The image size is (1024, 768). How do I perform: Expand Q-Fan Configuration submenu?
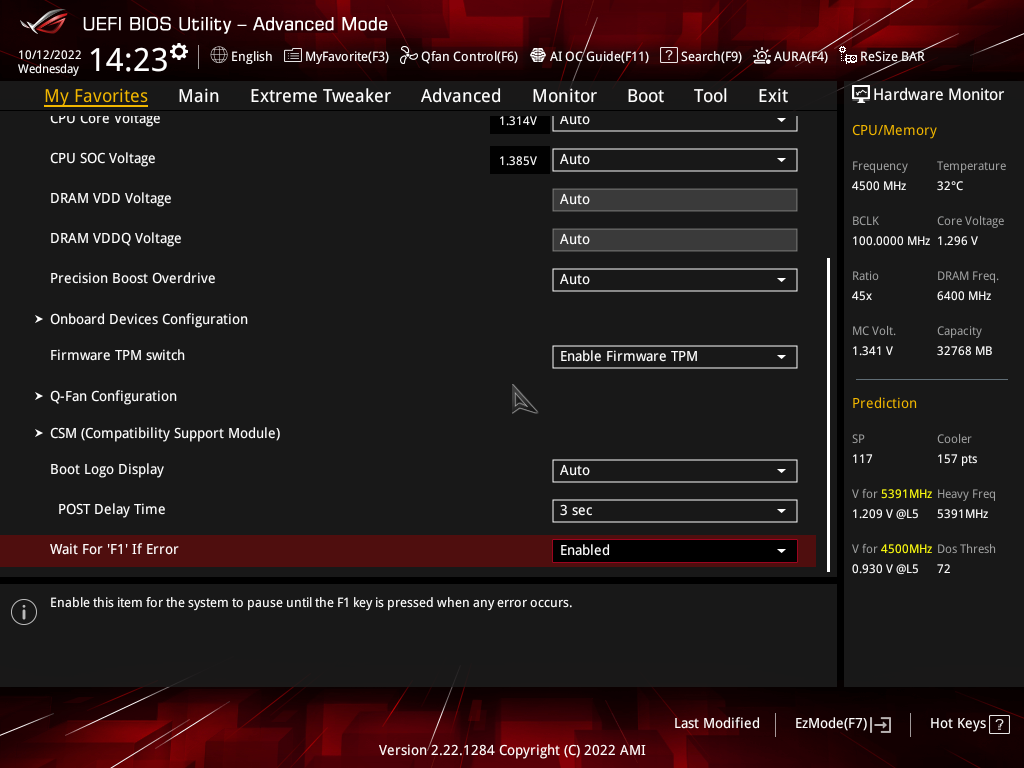[113, 396]
